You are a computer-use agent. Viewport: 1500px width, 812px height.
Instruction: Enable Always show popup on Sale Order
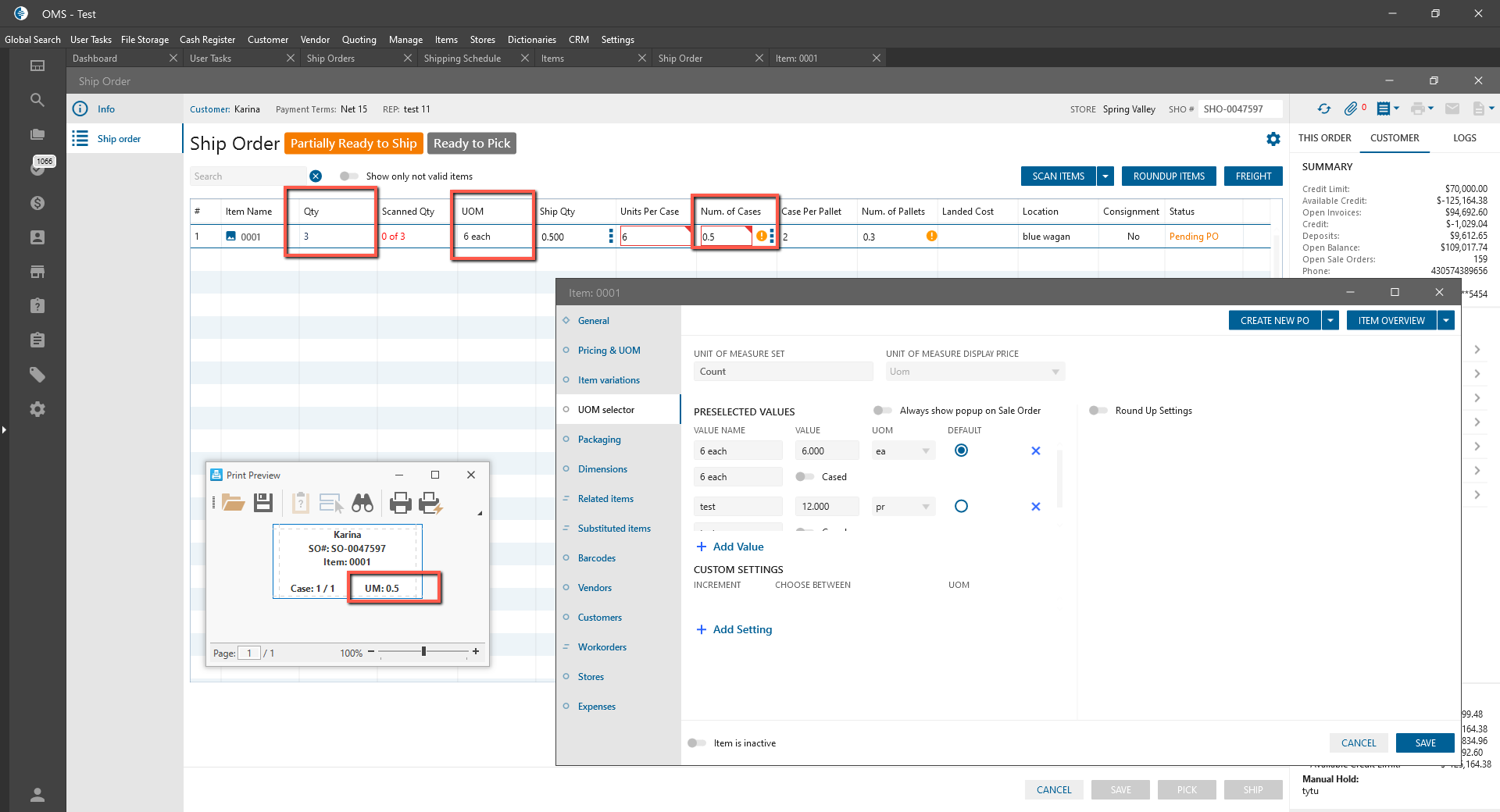click(882, 411)
